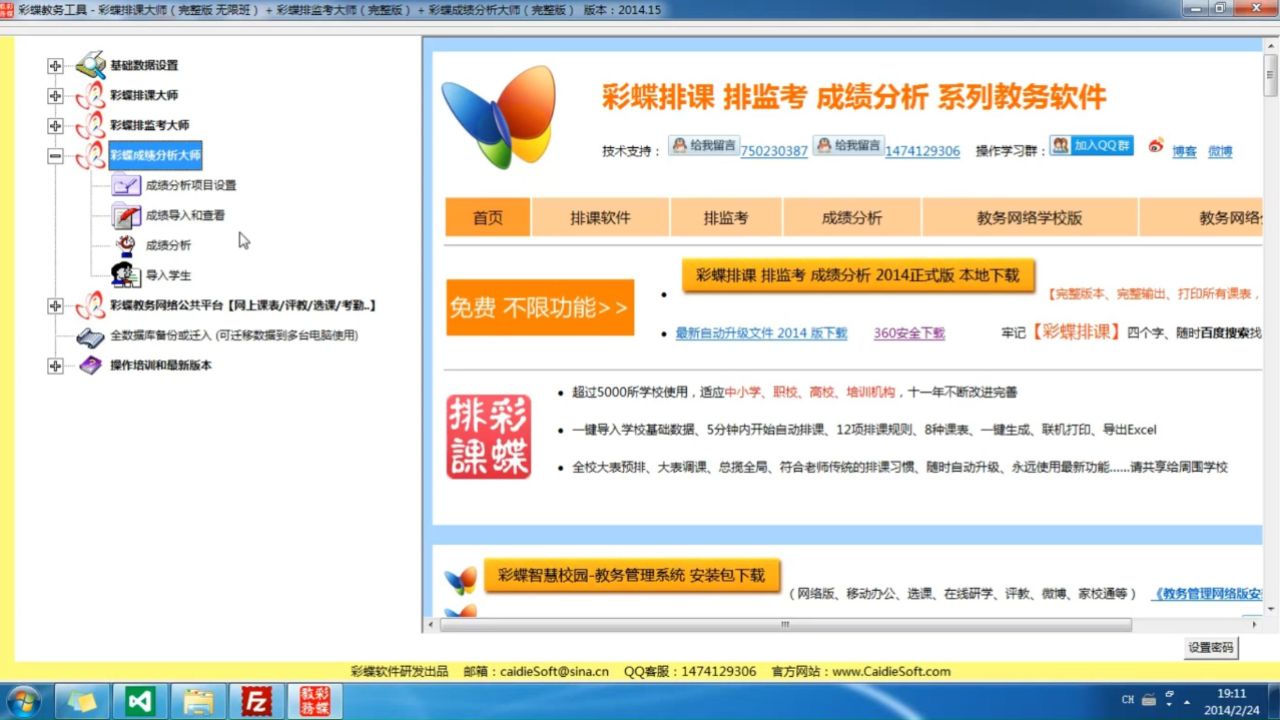Expand the 基础数据设置 tree node
Screen dimensions: 1280x720
55,66
